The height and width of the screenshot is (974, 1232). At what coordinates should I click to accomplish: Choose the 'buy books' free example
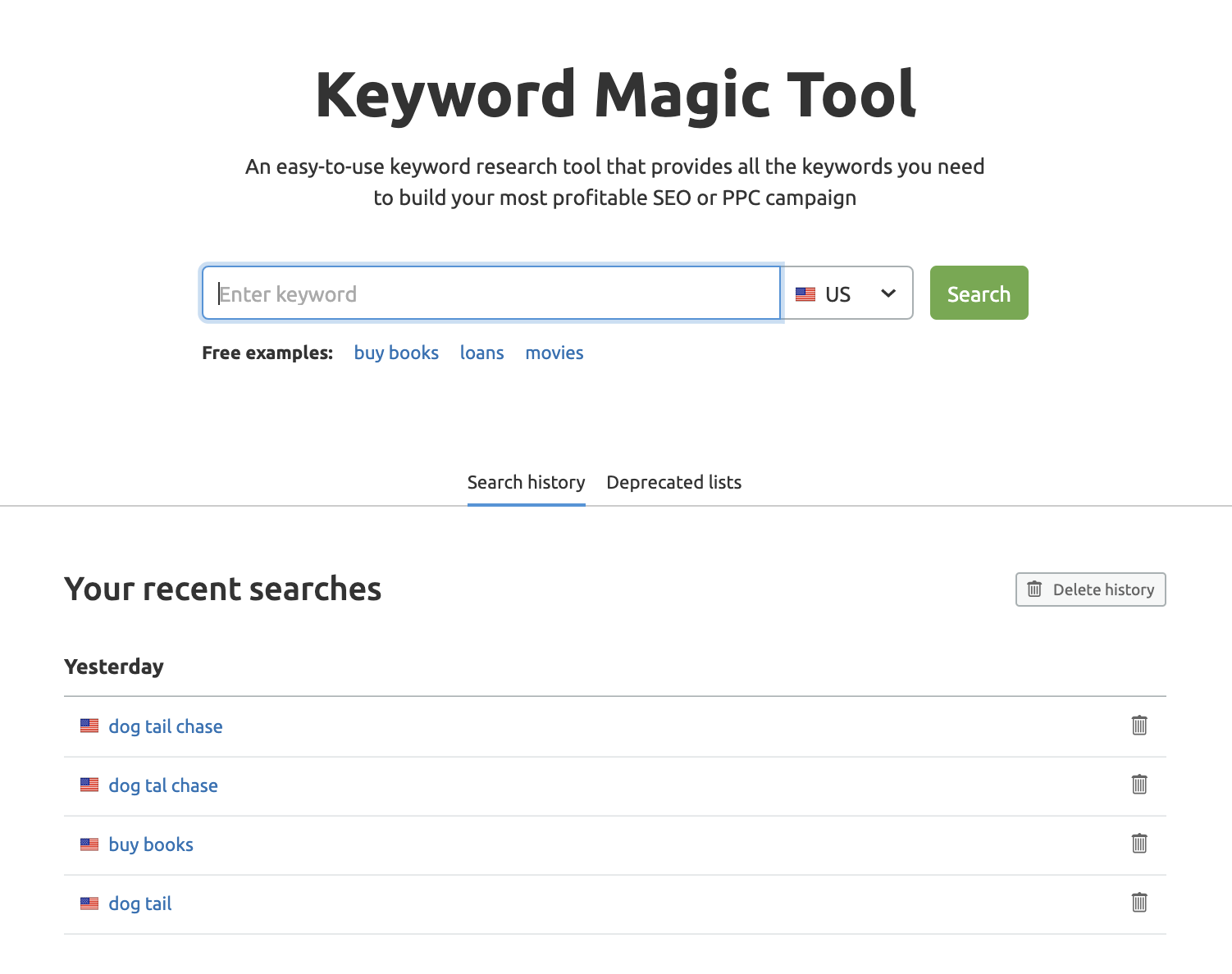pyautogui.click(x=396, y=353)
